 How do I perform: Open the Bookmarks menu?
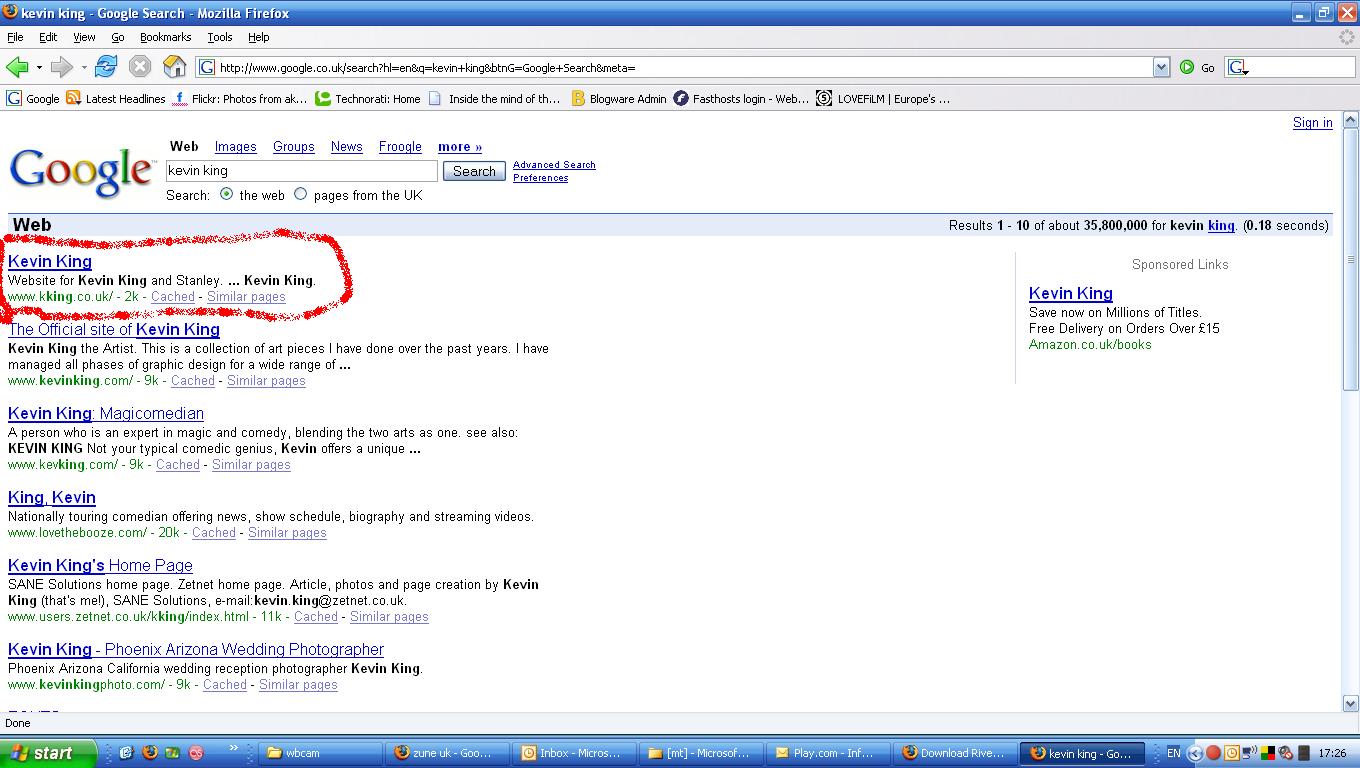coord(165,37)
